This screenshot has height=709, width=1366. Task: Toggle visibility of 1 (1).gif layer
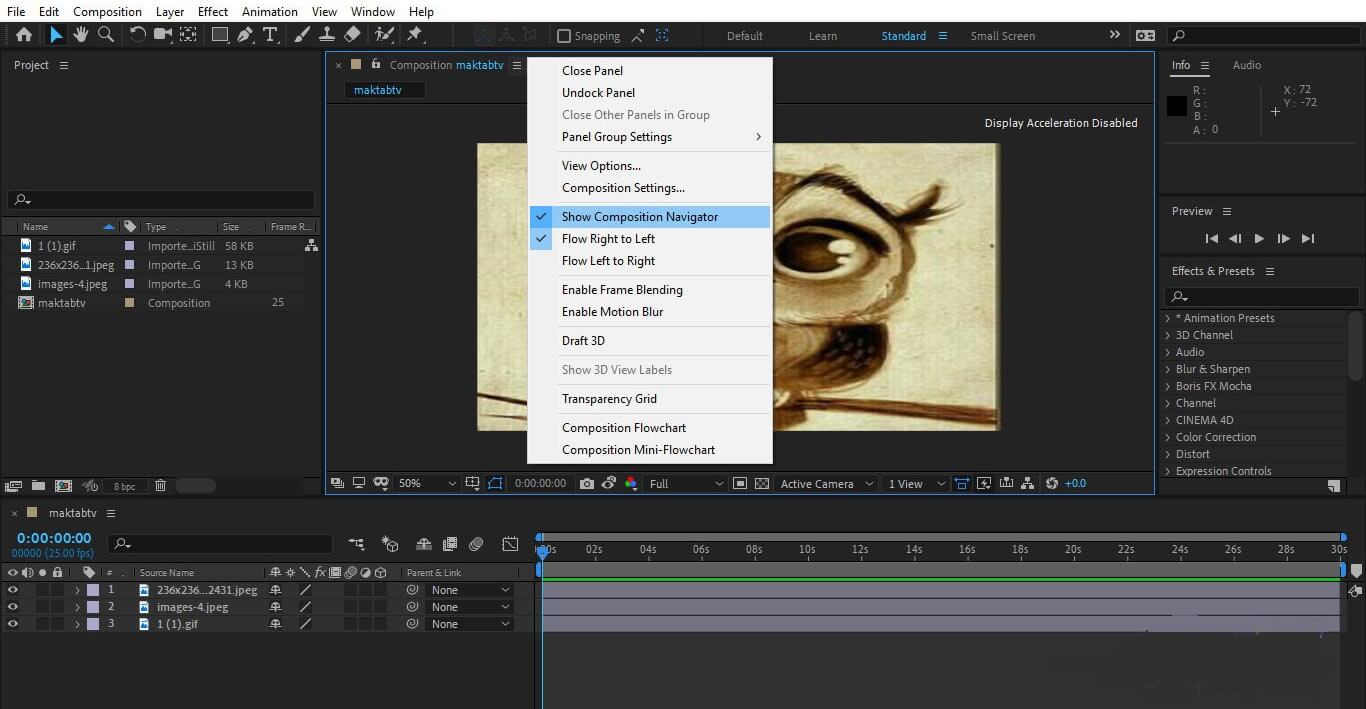tap(13, 624)
